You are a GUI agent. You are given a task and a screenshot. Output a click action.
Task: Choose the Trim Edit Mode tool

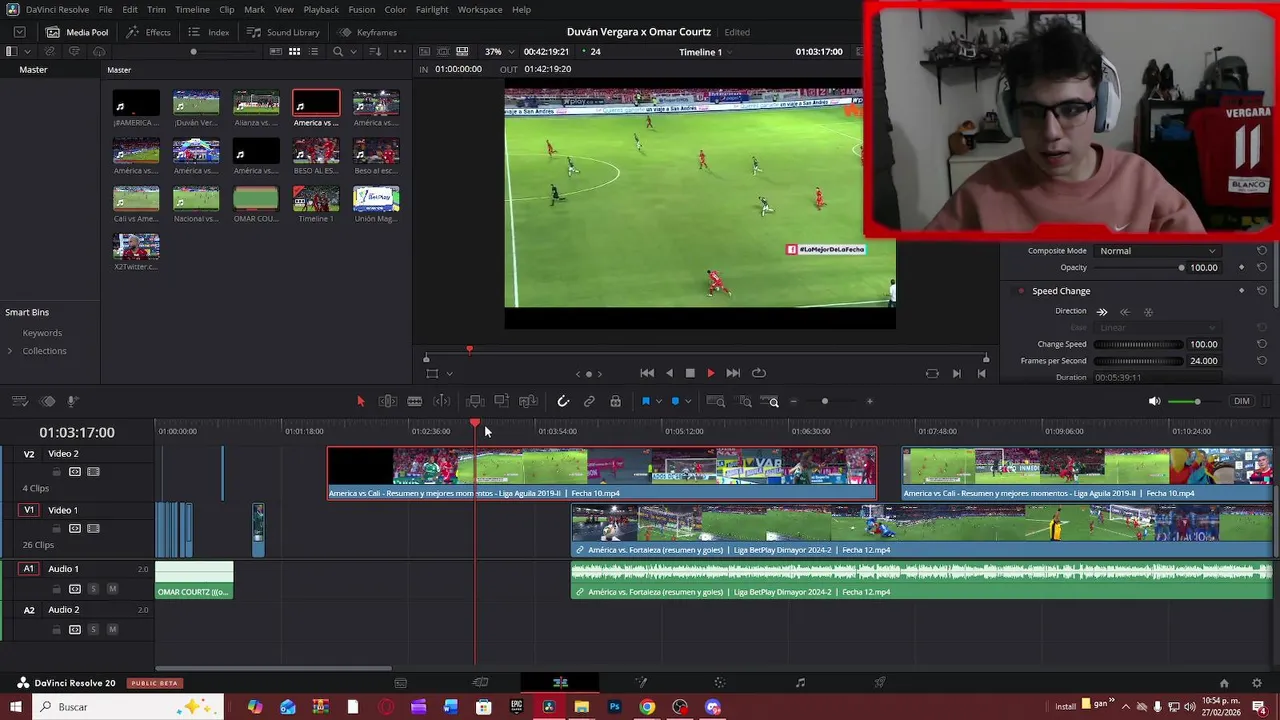(x=388, y=401)
